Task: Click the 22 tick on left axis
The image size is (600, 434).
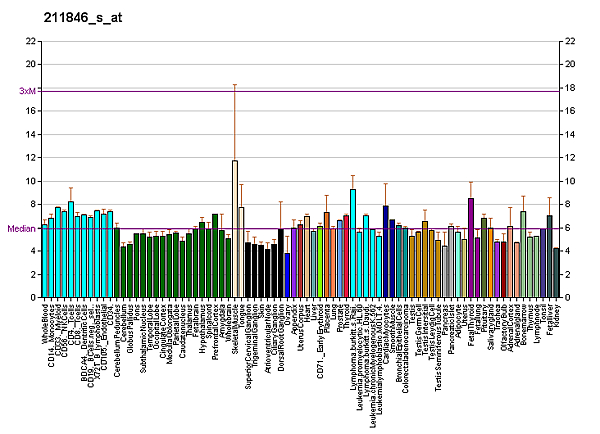Action: point(32,41)
